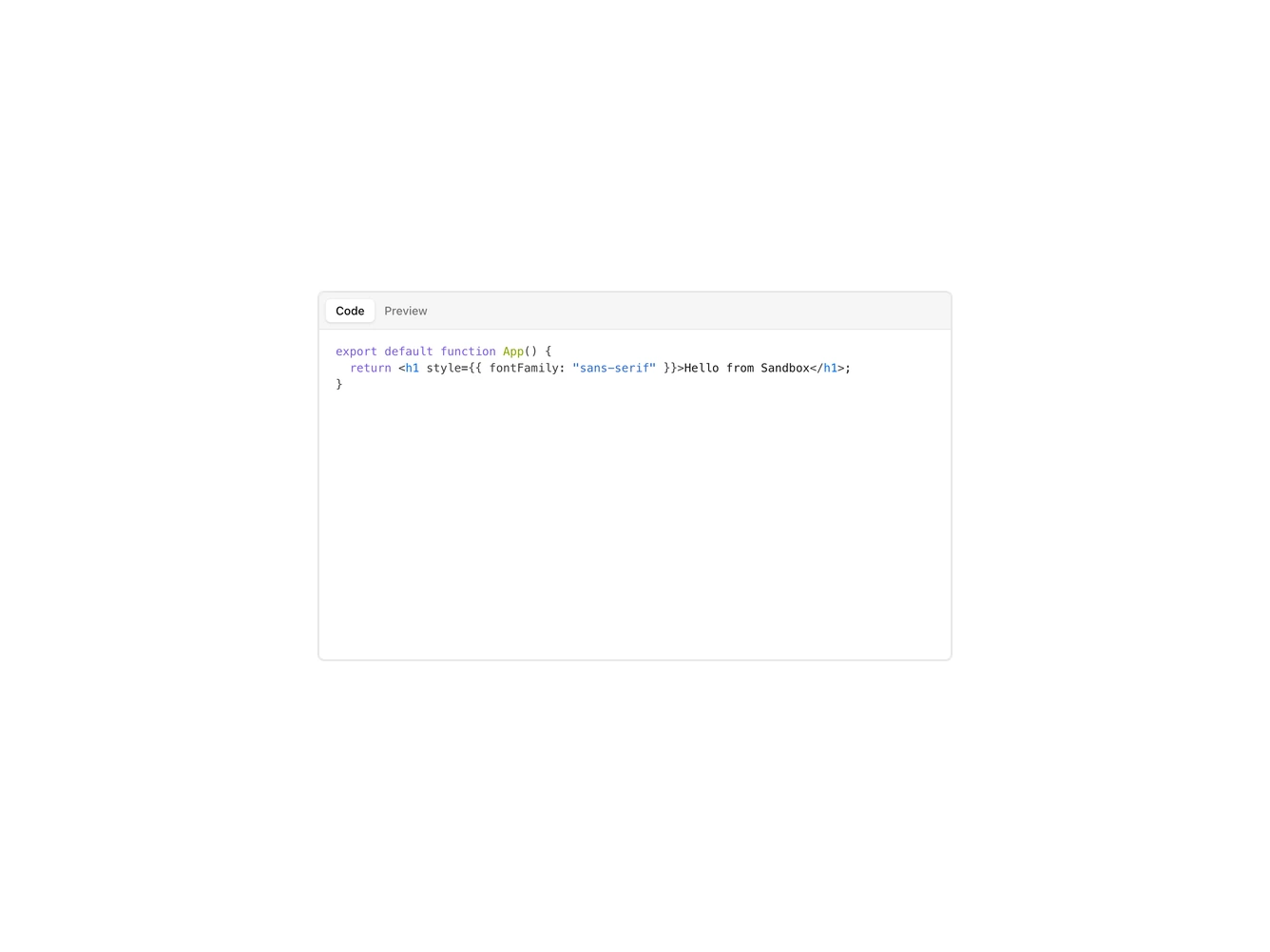Image resolution: width=1270 pixels, height=952 pixels.
Task: Place cursor on 'export default function App() {' line
Action: [x=443, y=352]
